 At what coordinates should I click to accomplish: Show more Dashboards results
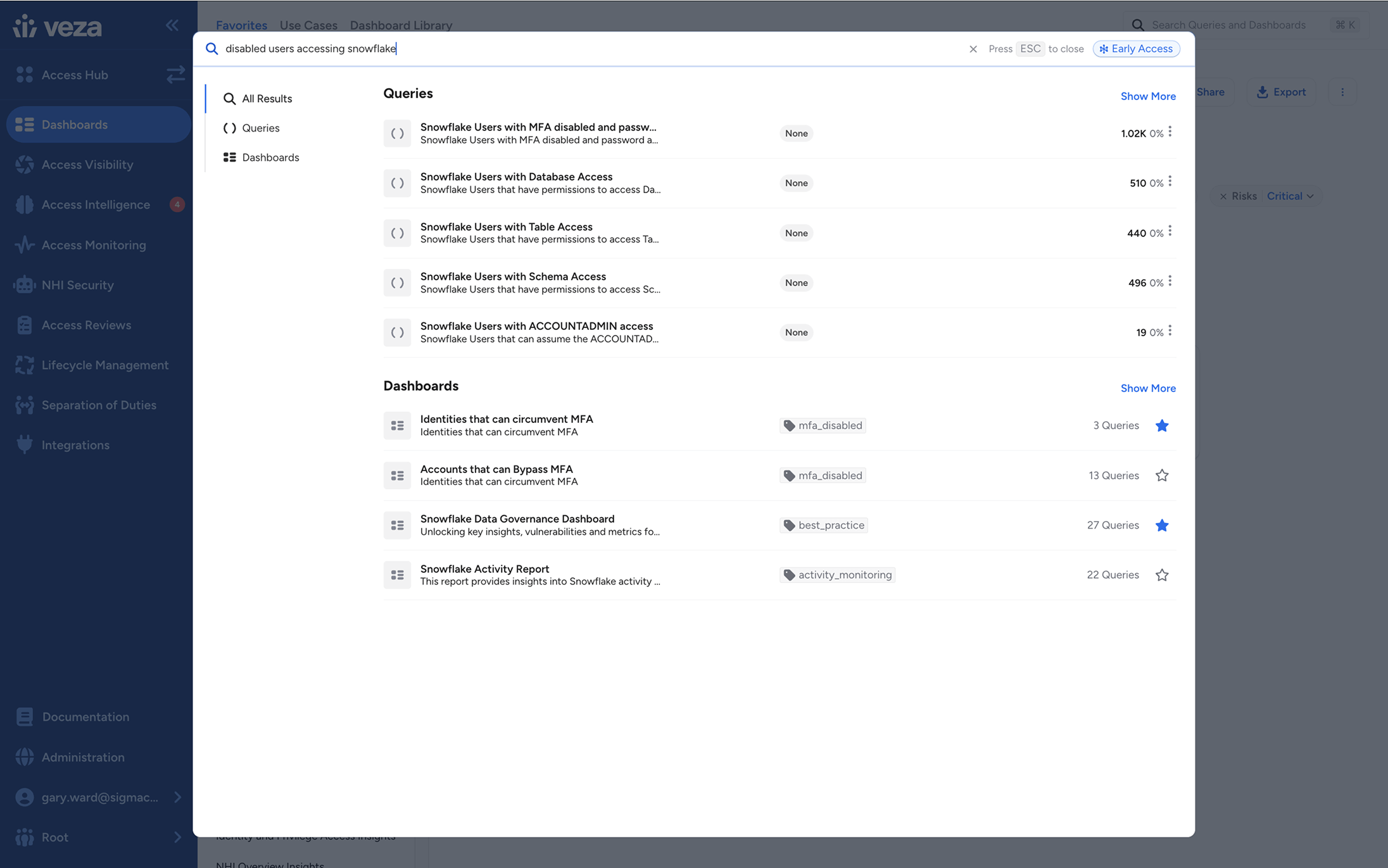(1148, 388)
